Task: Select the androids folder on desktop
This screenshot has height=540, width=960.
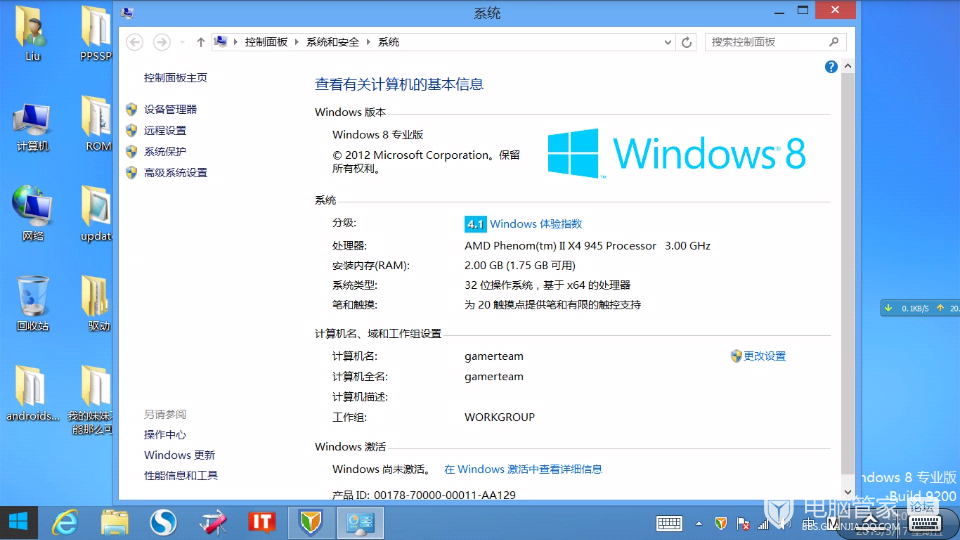Action: 32,394
